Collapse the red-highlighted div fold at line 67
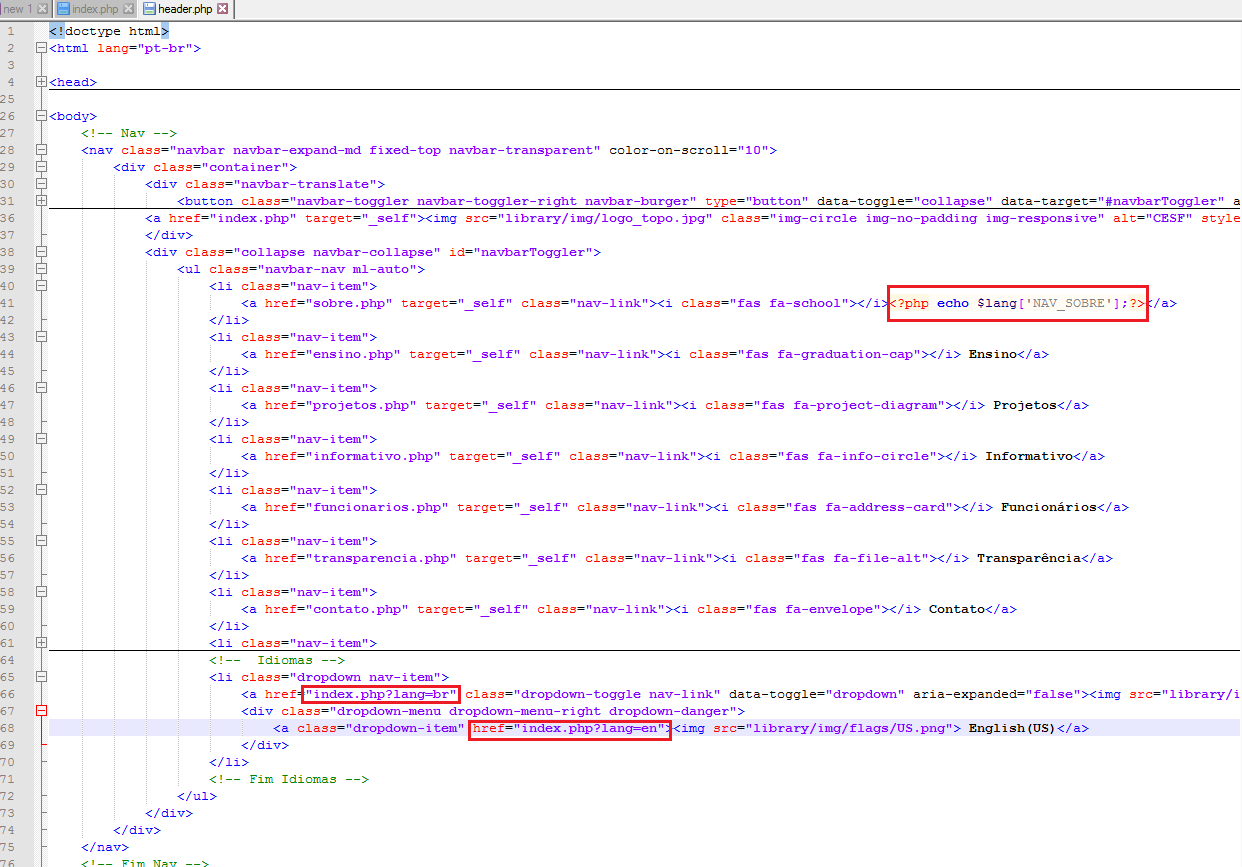This screenshot has width=1242, height=867. click(x=40, y=711)
